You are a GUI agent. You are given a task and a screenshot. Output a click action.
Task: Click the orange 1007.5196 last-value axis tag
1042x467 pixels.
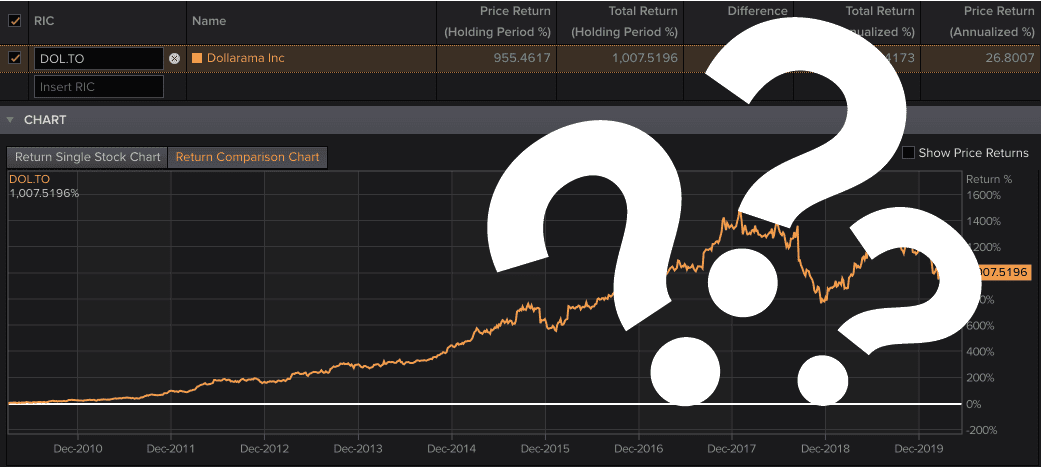coord(1004,272)
